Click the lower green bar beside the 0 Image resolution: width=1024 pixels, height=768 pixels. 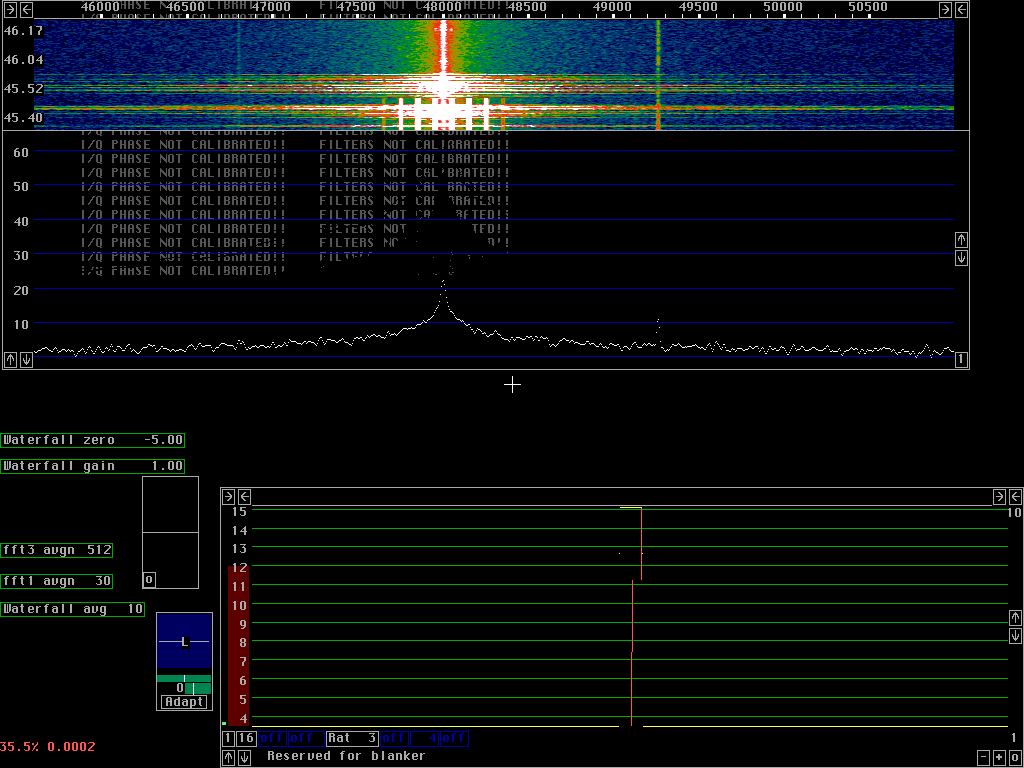click(198, 688)
